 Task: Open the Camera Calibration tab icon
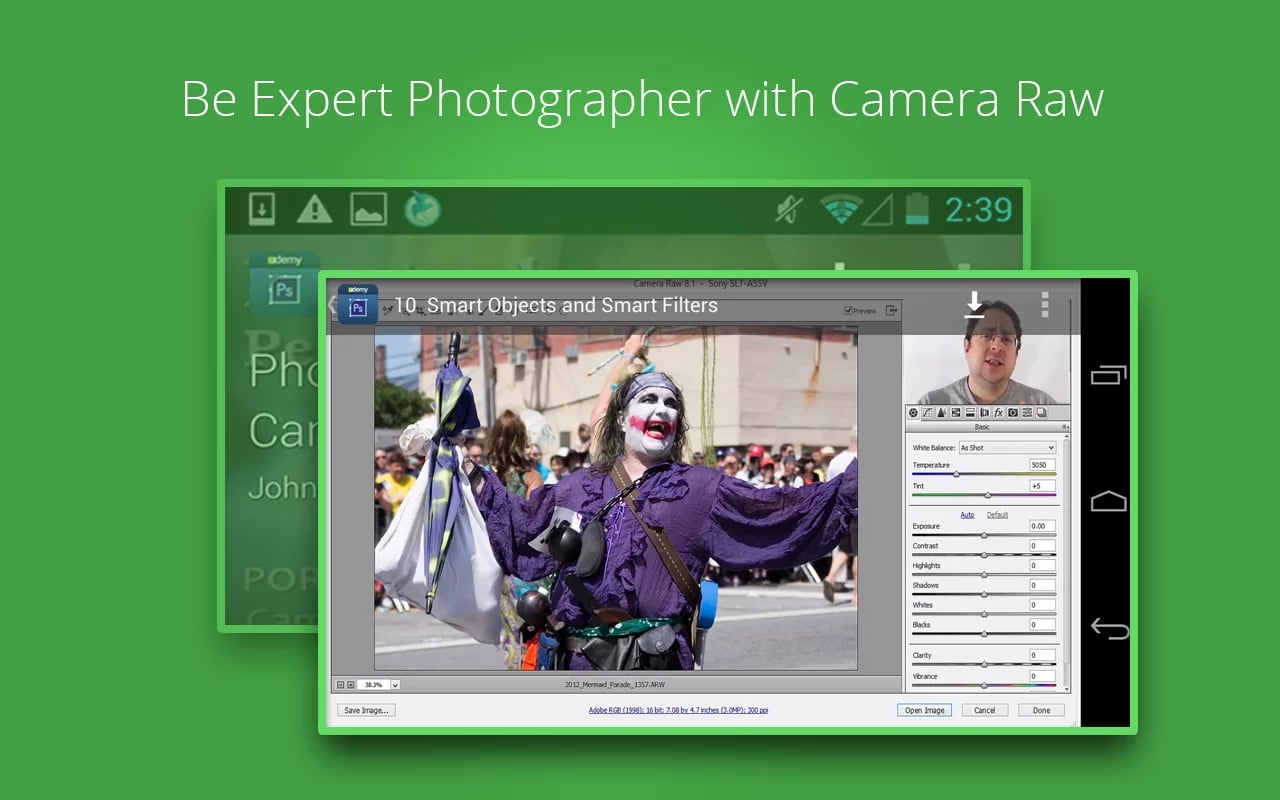coord(1012,413)
